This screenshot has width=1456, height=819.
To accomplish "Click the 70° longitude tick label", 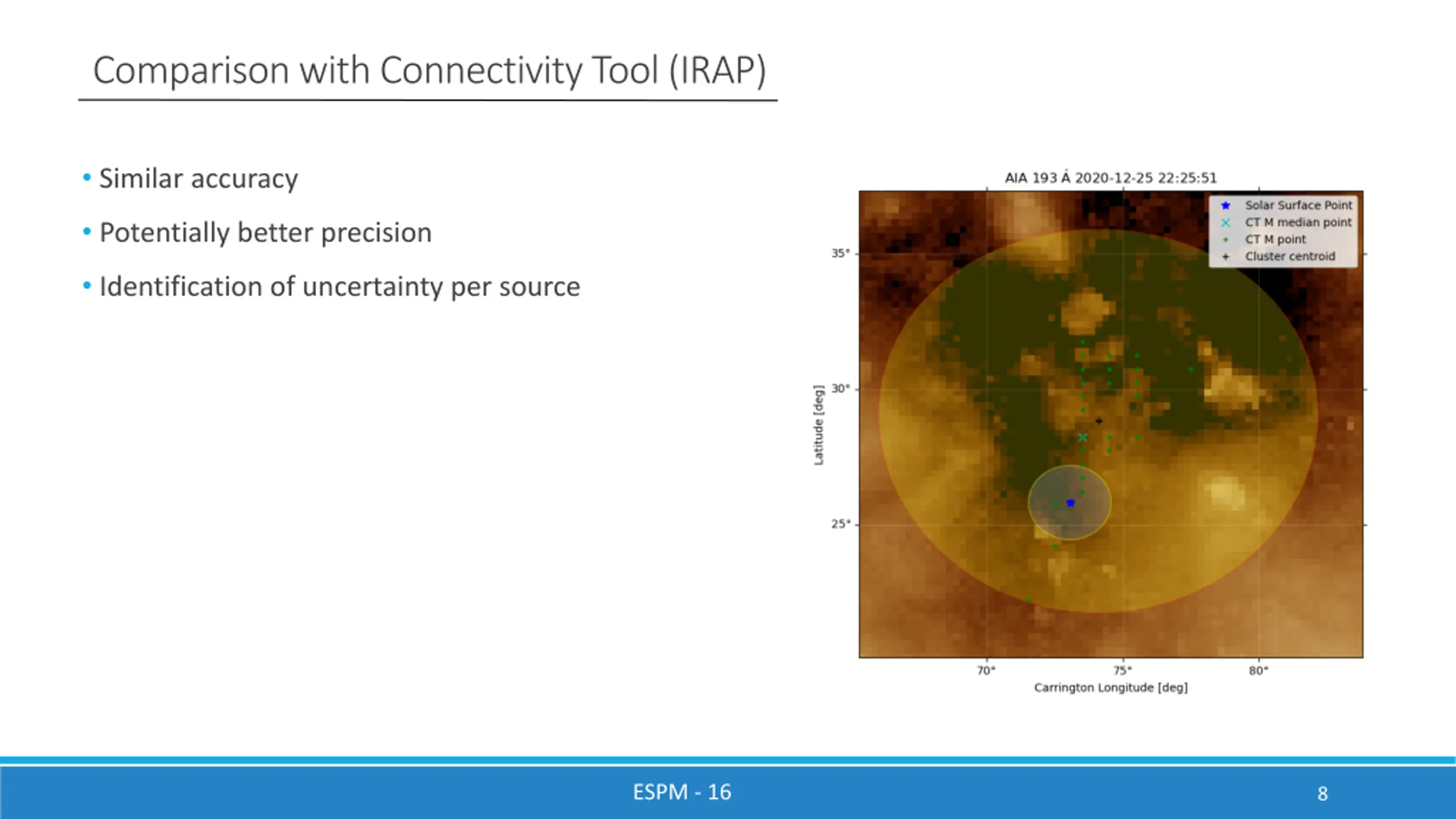I will [x=987, y=671].
